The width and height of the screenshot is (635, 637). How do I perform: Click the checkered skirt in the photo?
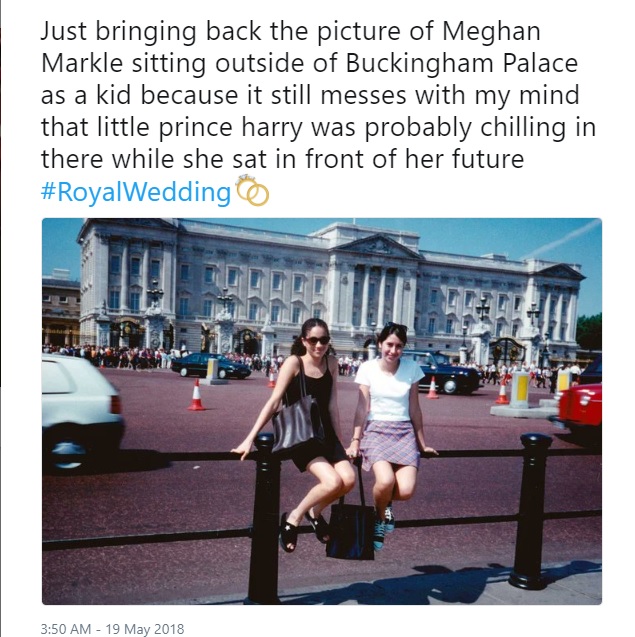[391, 442]
